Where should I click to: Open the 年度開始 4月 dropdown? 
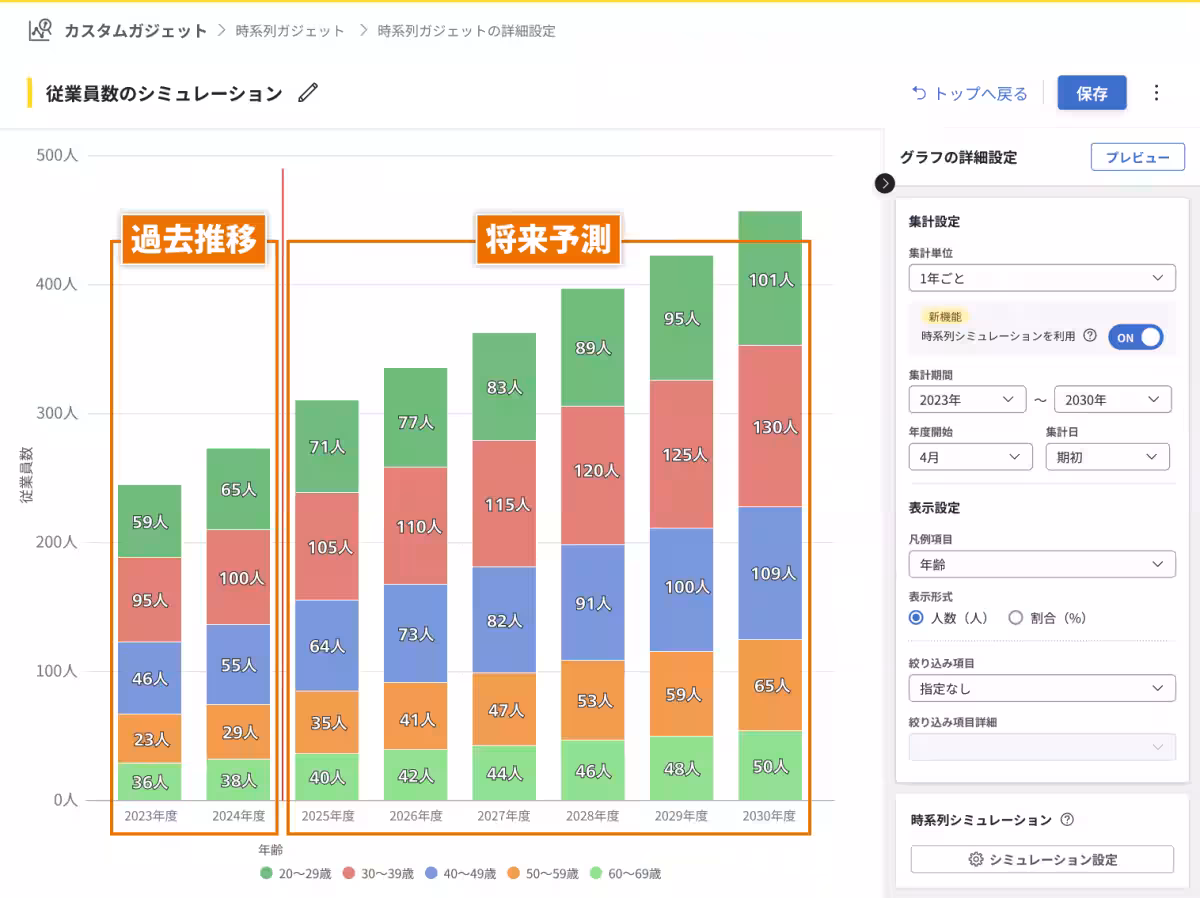(x=970, y=457)
